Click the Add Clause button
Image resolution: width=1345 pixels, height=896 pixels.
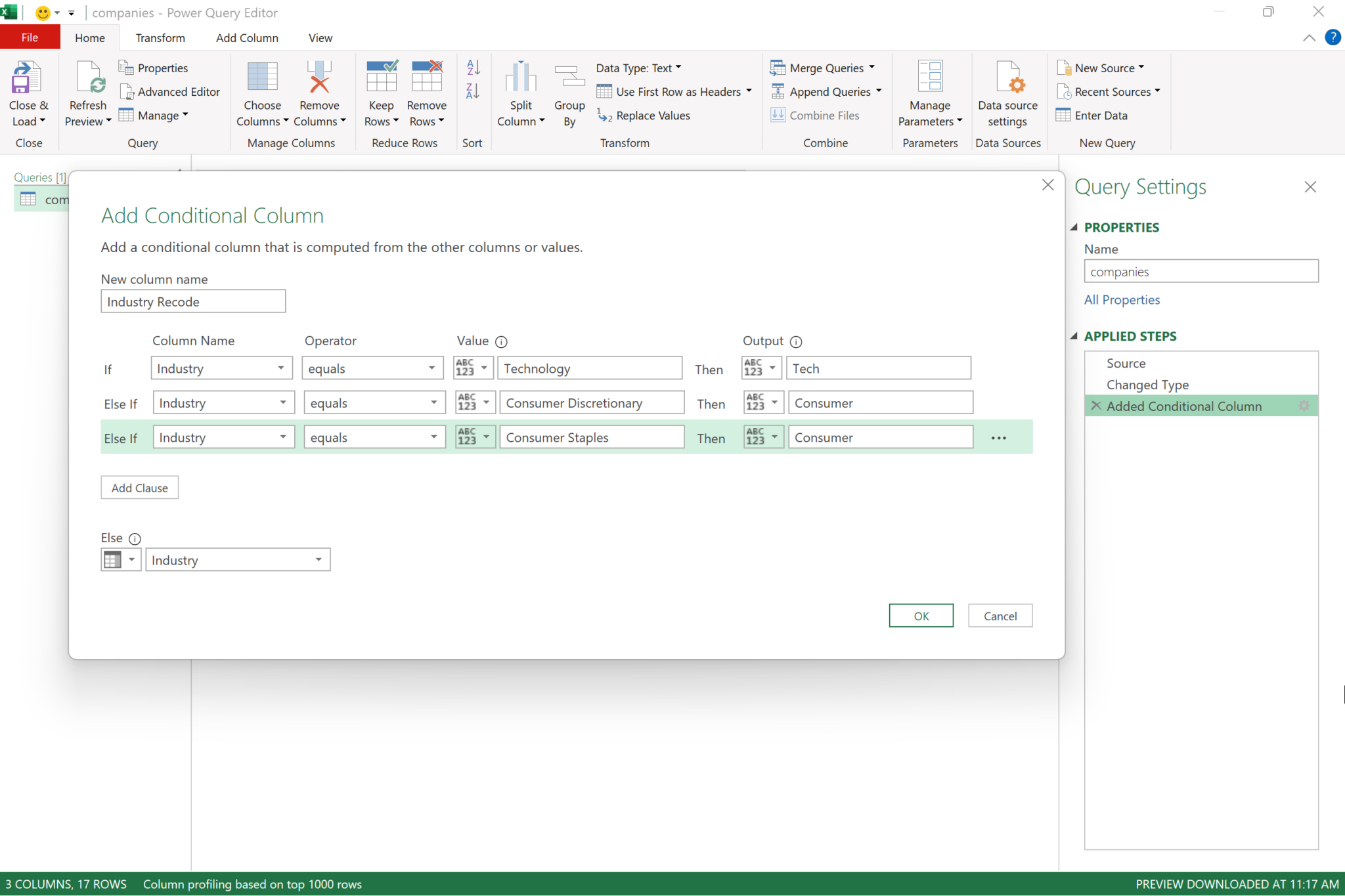(x=139, y=488)
